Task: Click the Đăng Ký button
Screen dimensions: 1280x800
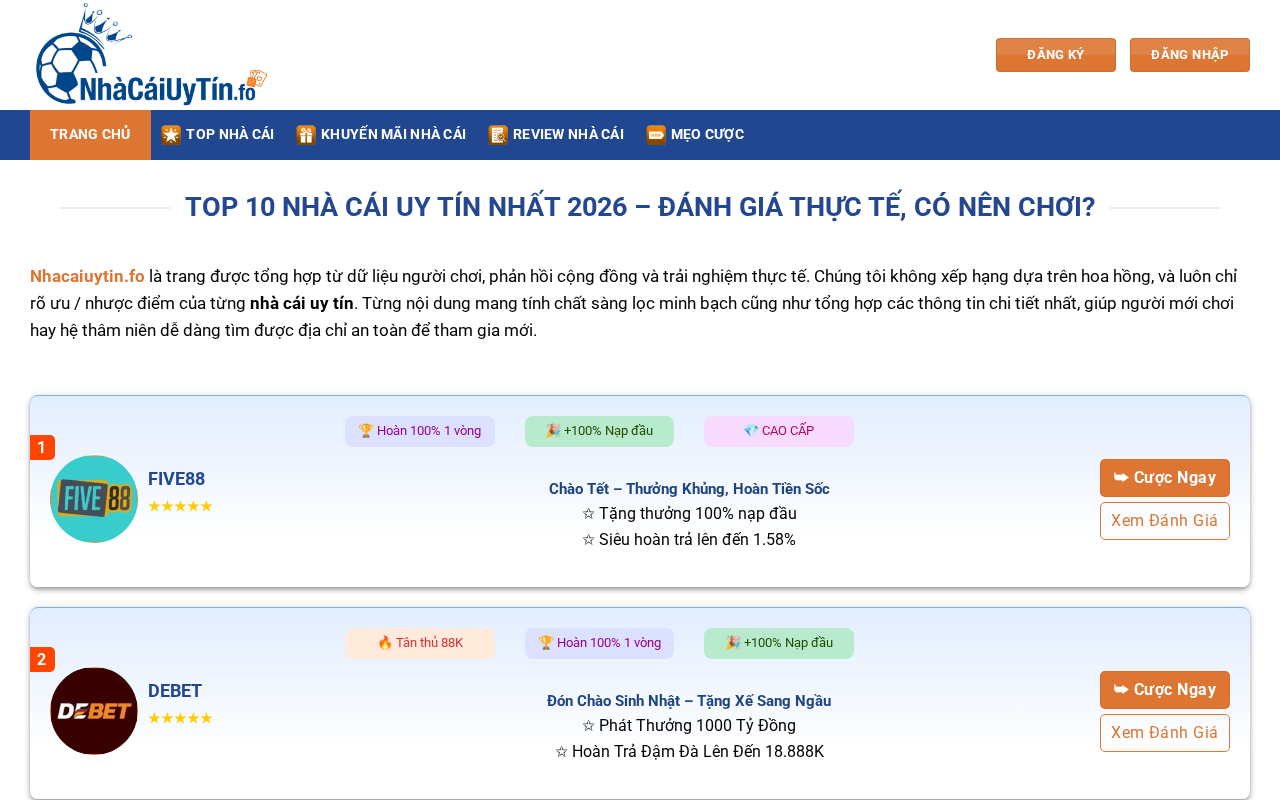Action: 1056,55
